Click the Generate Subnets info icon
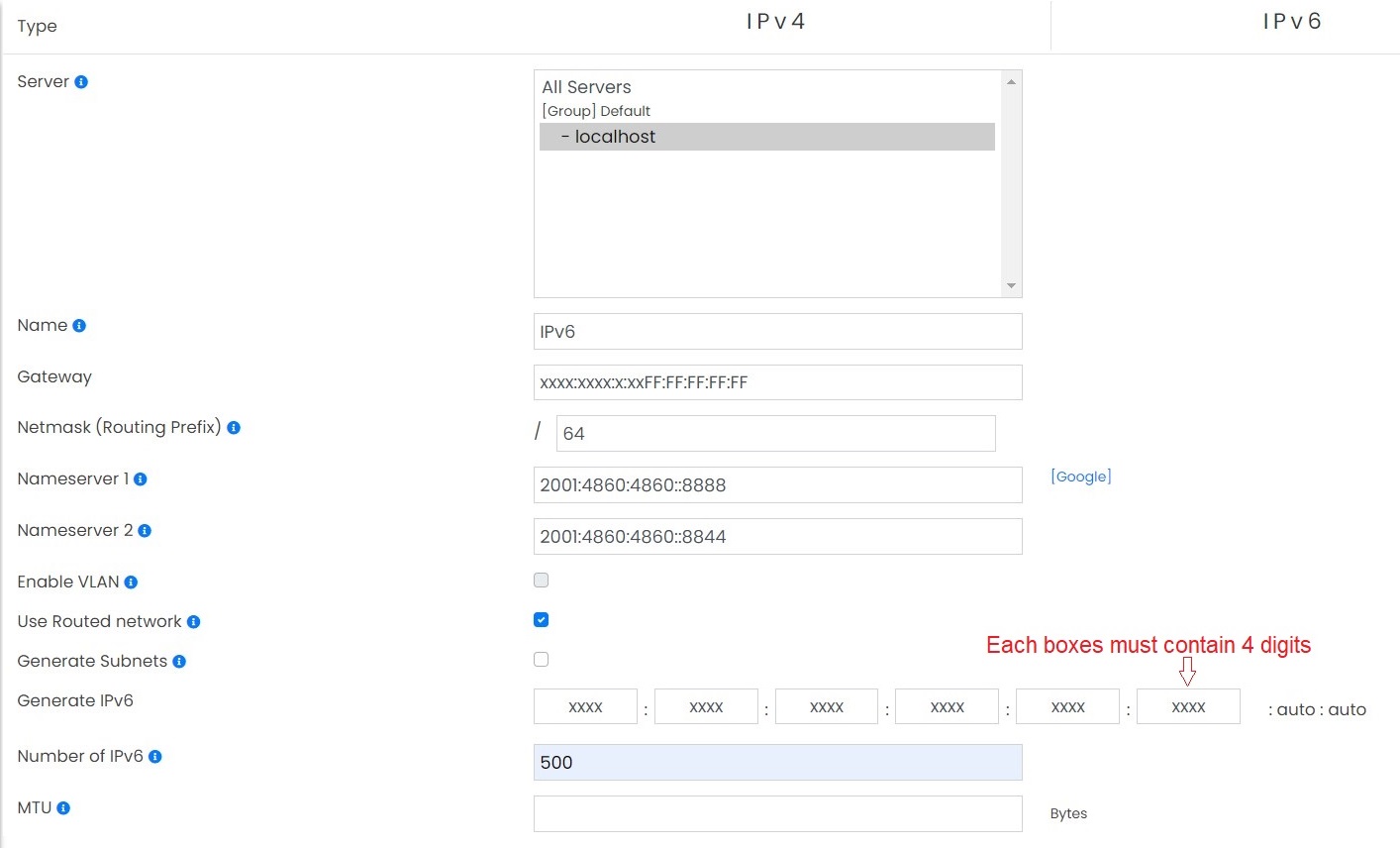Image resolution: width=1400 pixels, height=848 pixels. coord(181,661)
